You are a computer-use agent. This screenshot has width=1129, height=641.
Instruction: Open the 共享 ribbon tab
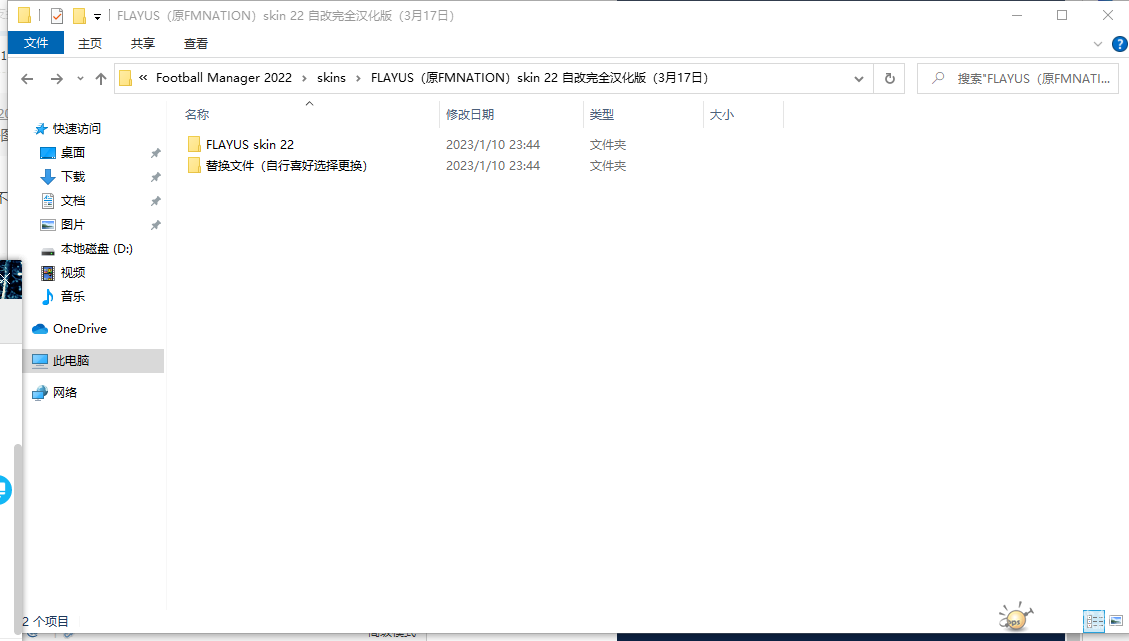click(143, 43)
